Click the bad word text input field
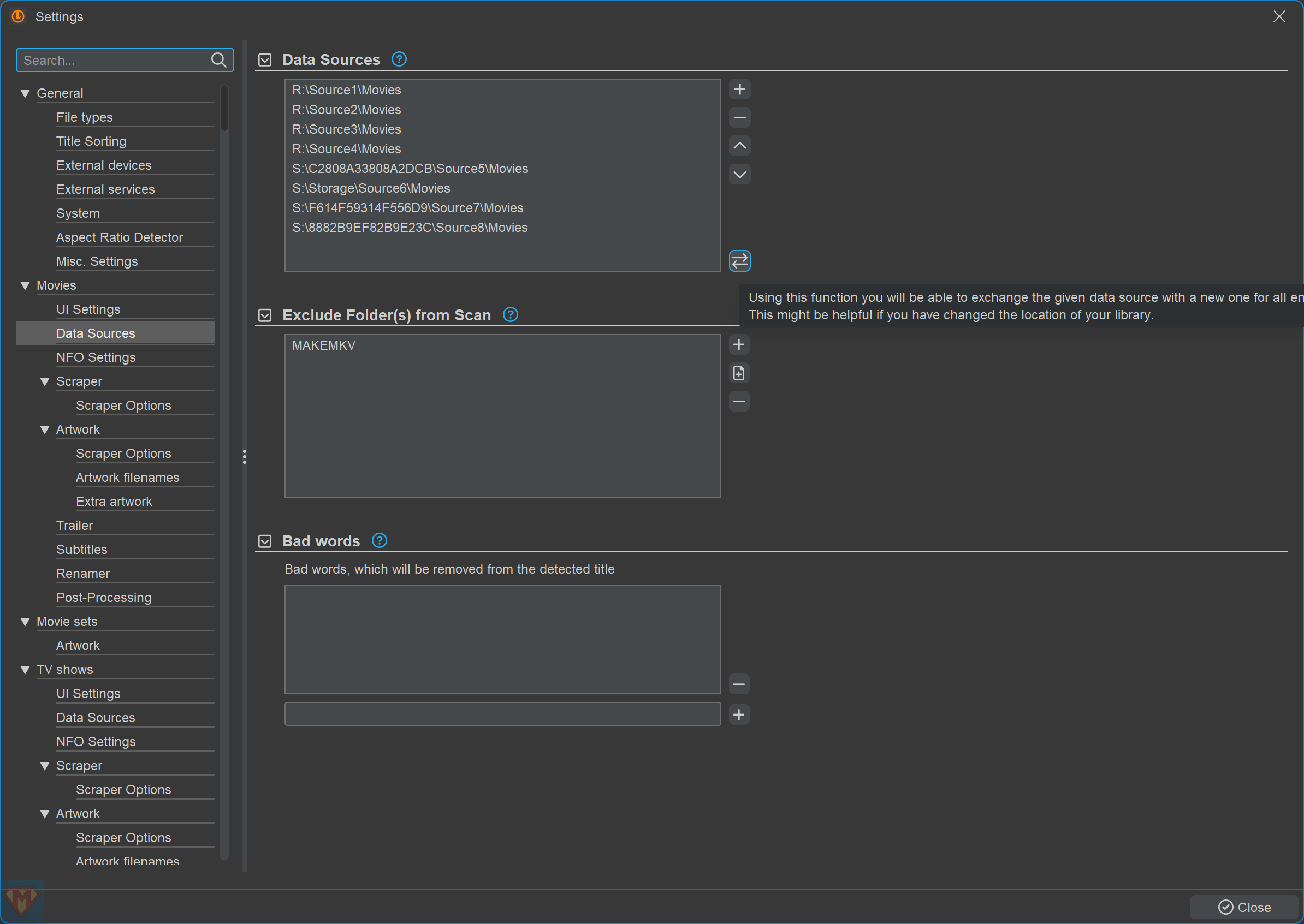 point(502,714)
